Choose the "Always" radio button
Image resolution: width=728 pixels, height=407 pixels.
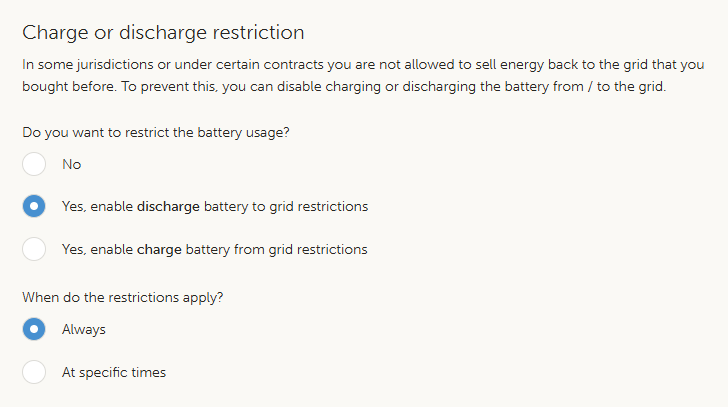[34, 329]
